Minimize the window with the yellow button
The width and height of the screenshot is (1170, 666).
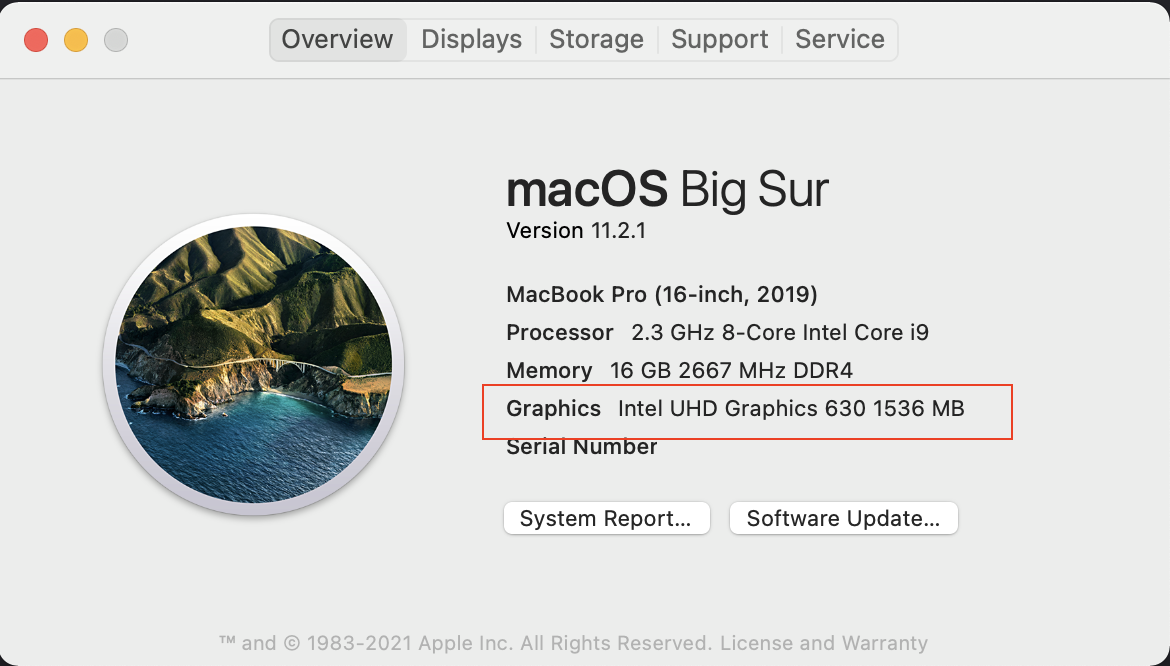(76, 40)
